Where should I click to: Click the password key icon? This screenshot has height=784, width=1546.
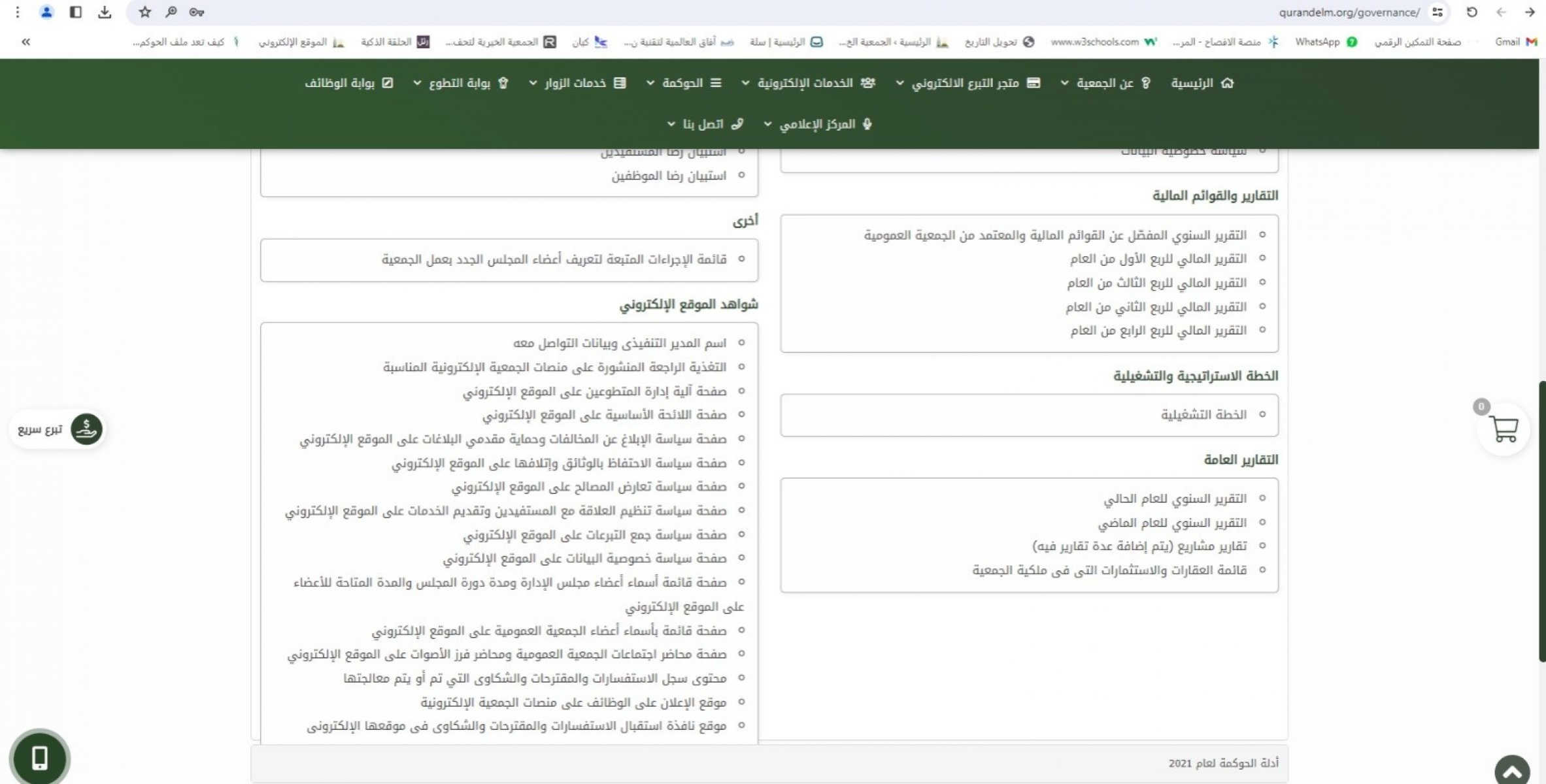[x=197, y=12]
